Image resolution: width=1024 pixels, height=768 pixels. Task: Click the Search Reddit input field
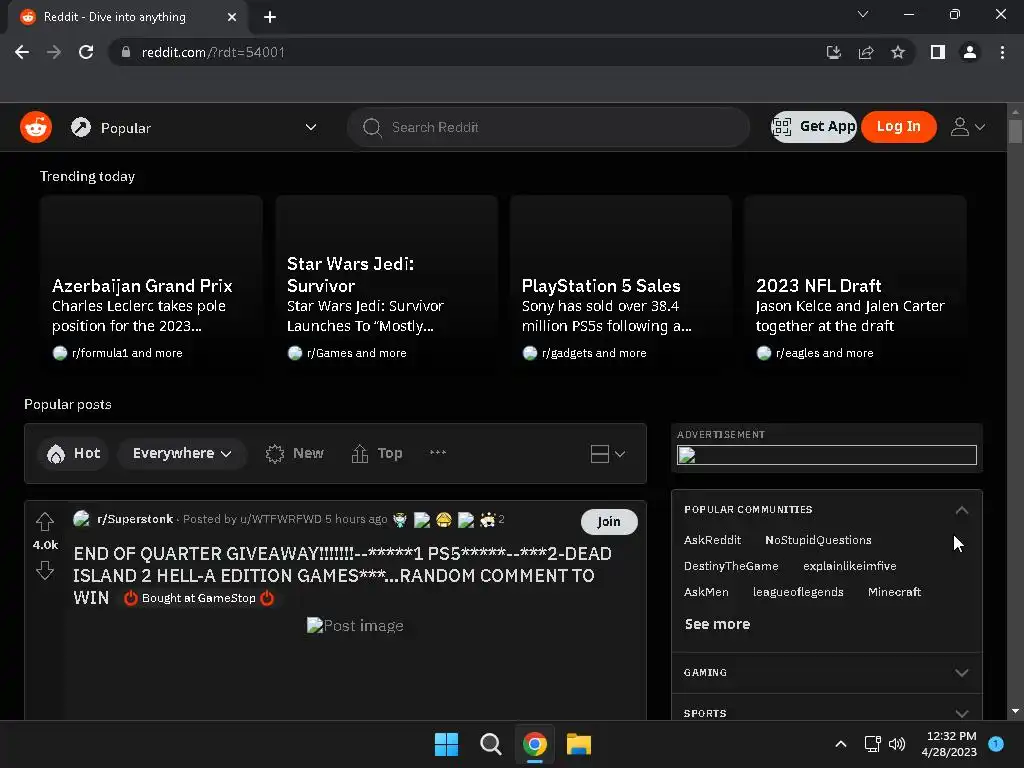[549, 127]
